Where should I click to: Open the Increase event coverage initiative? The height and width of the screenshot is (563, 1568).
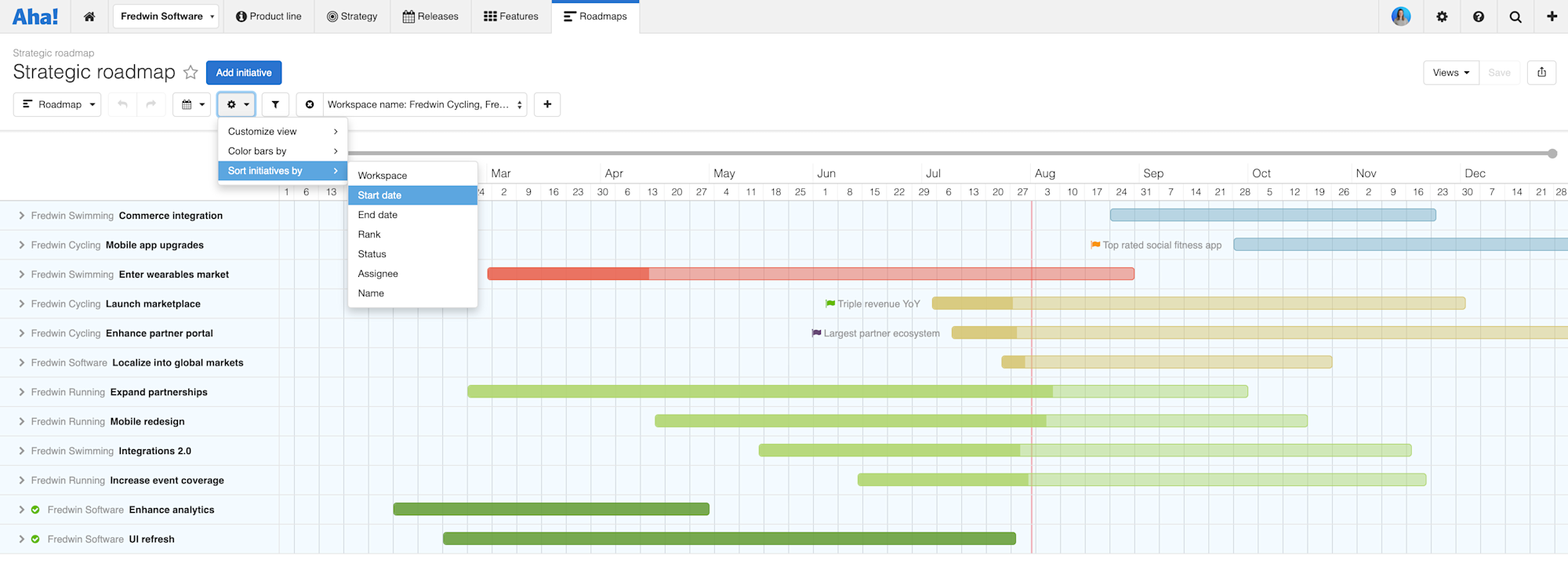pyautogui.click(x=167, y=481)
